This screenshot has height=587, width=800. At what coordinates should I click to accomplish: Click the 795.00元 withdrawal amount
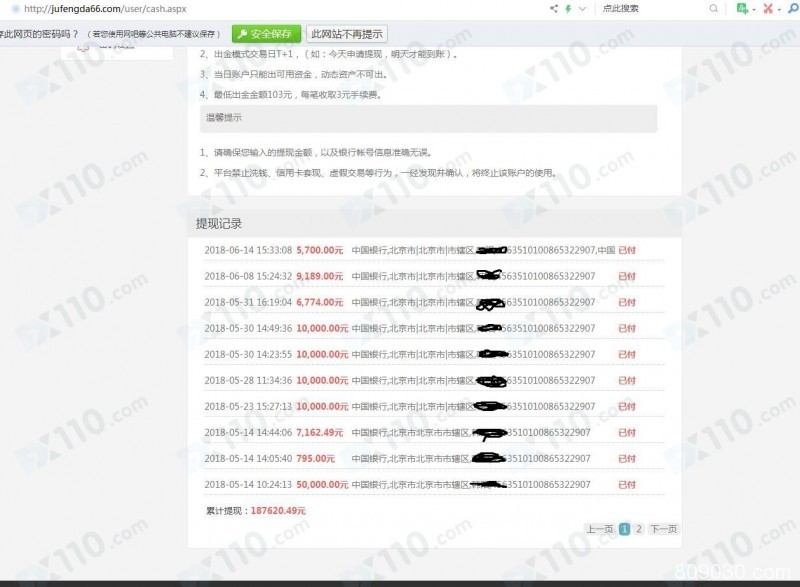pos(315,458)
